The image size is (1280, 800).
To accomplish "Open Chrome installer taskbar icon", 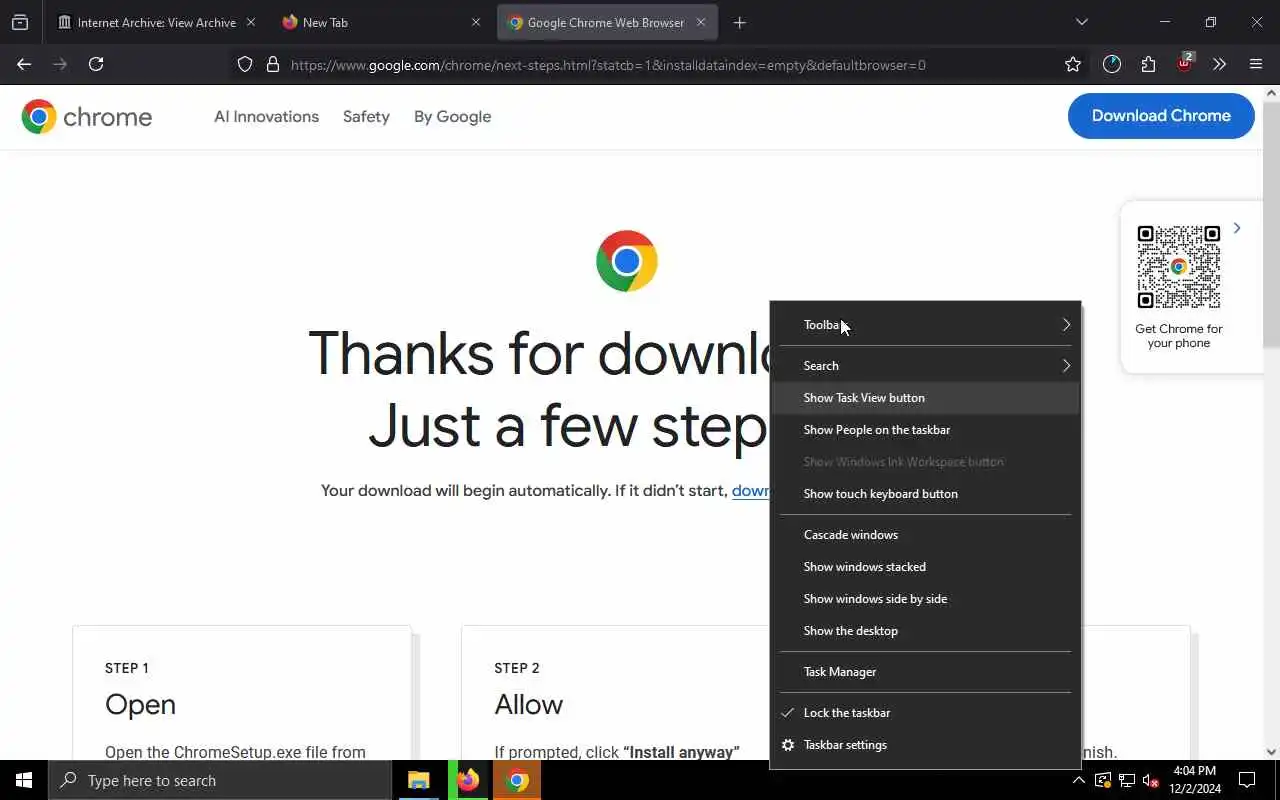I will click(517, 780).
